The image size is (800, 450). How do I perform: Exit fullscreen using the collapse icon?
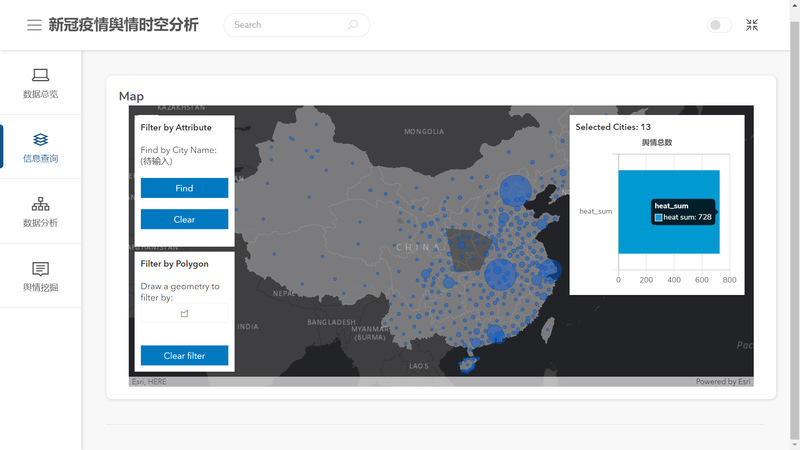coord(752,25)
